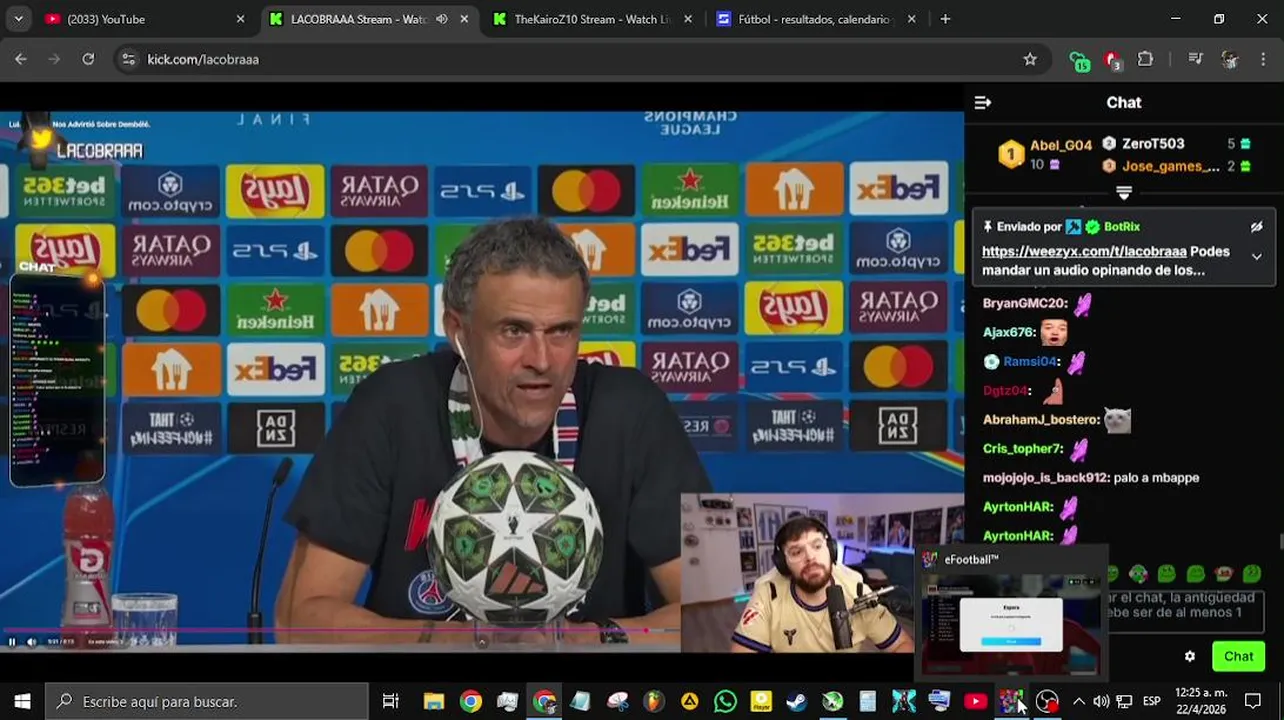The width and height of the screenshot is (1284, 720).
Task: Open the YouTube app taskbar icon
Action: tap(975, 702)
